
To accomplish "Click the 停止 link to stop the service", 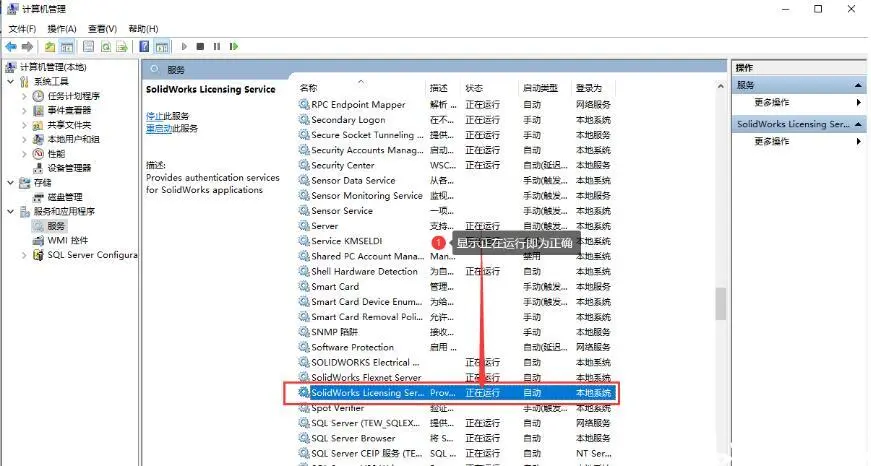I will 154,116.
